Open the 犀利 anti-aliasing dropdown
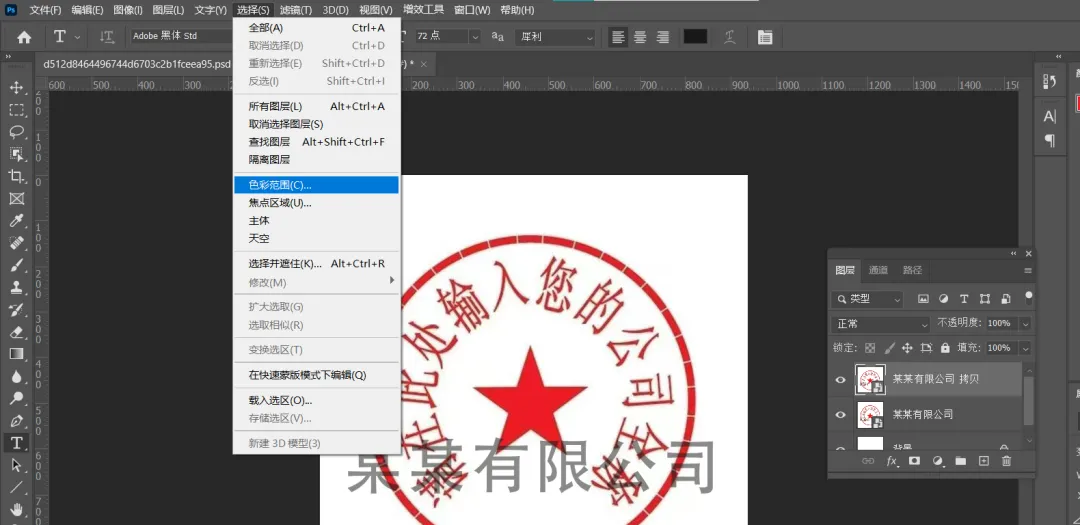The image size is (1080, 525). [x=554, y=37]
